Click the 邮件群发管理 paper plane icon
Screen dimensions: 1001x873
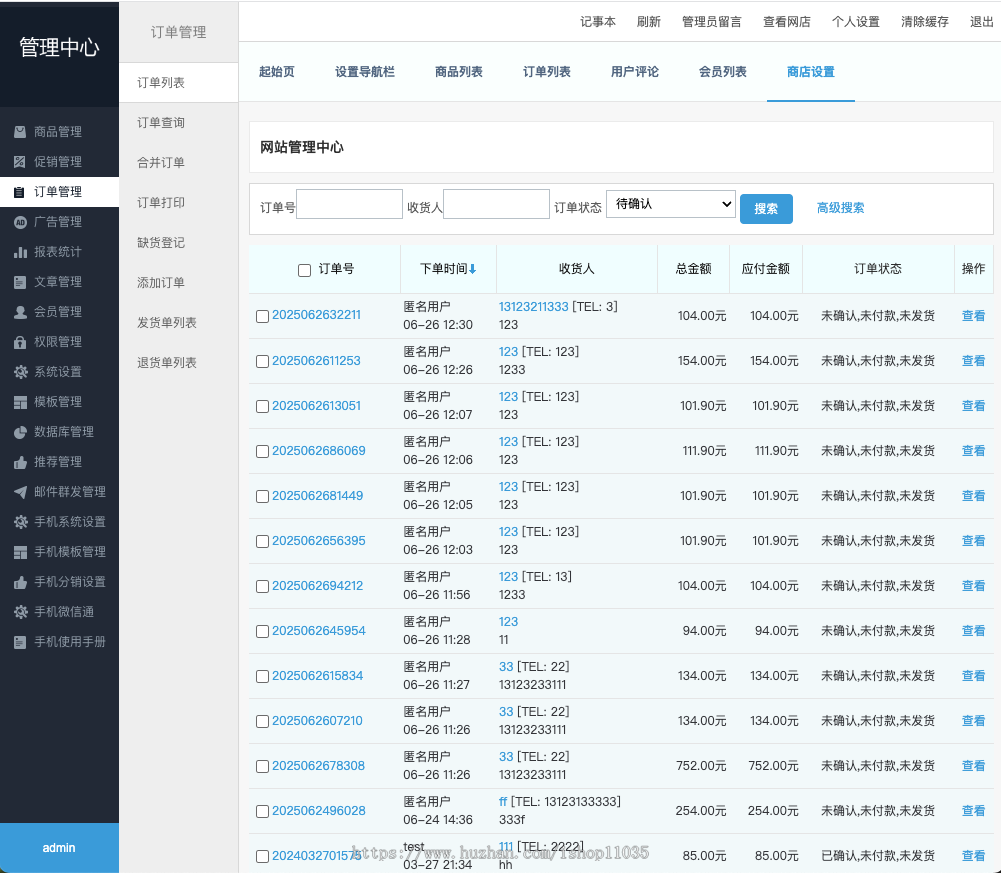(20, 492)
